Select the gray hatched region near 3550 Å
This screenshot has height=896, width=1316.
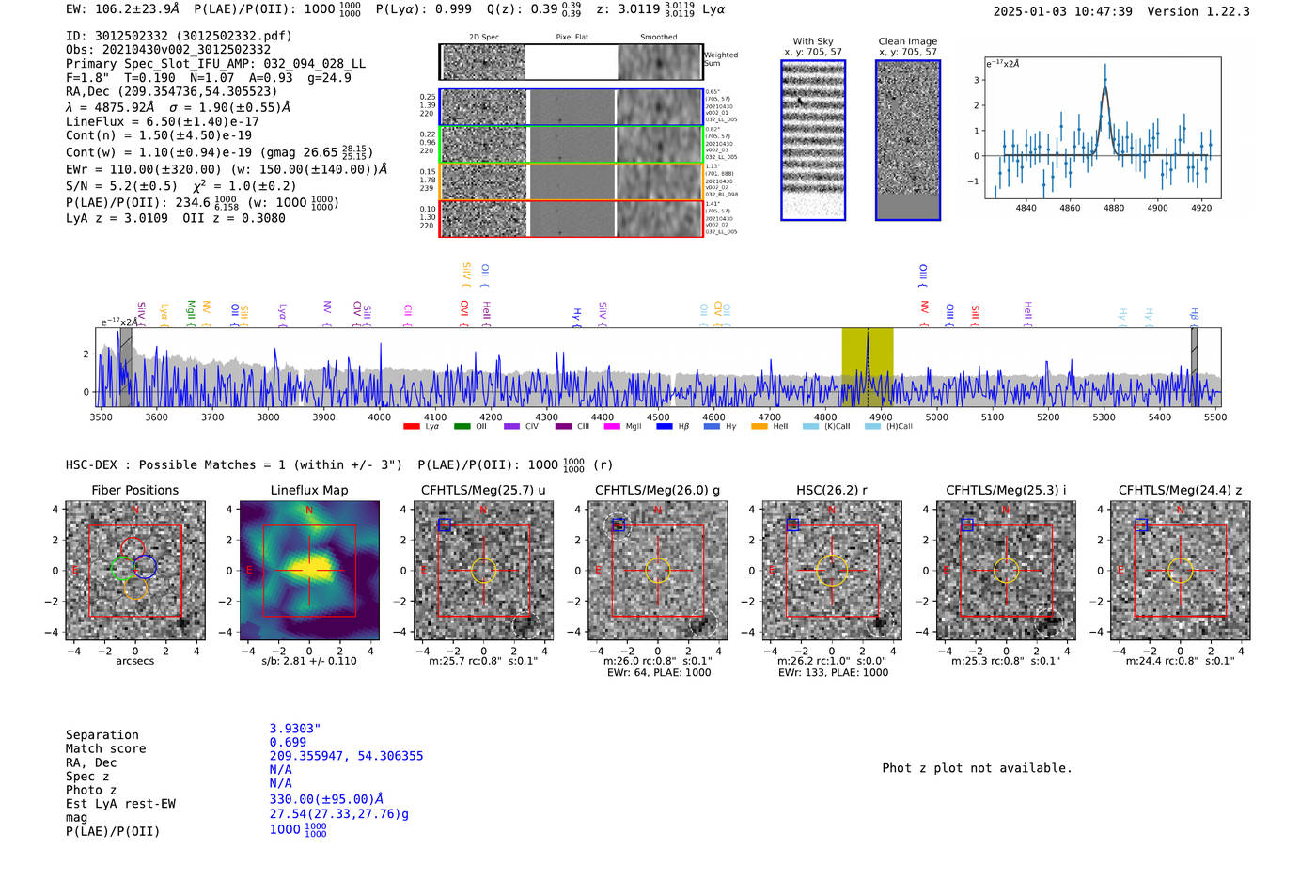[125, 368]
